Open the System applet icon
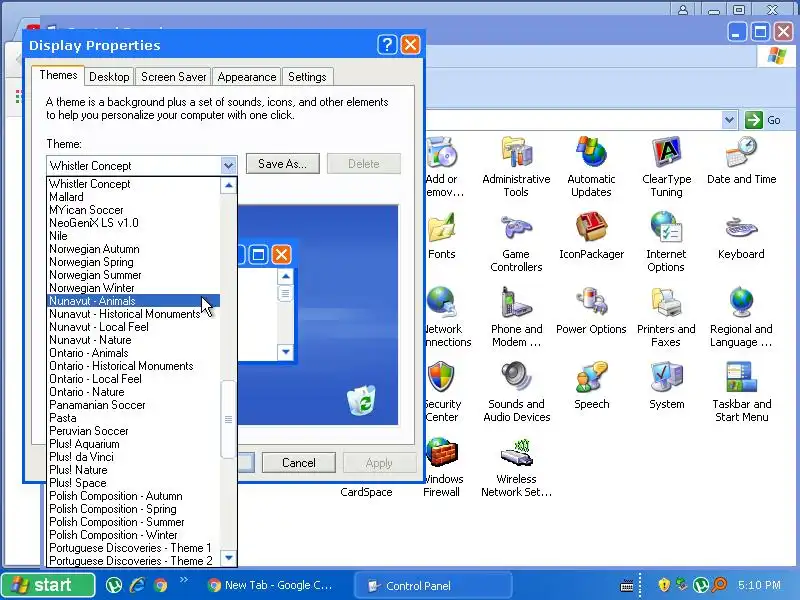 pyautogui.click(x=666, y=385)
